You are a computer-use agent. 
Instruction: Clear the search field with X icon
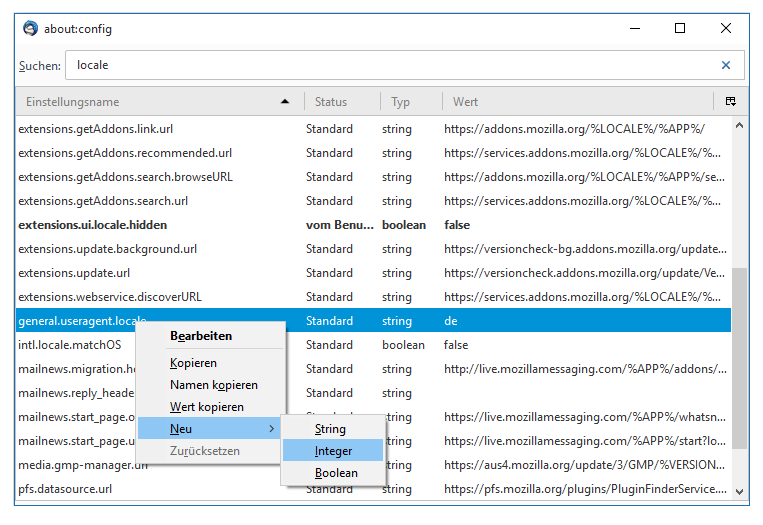(726, 65)
